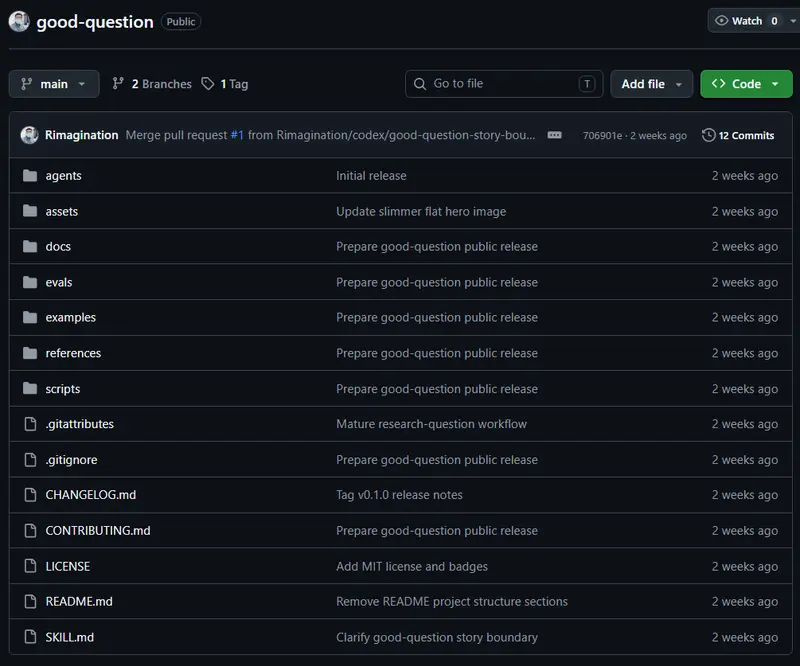Open the .gitignore file
Screen dimensions: 800x666
tap(71, 460)
